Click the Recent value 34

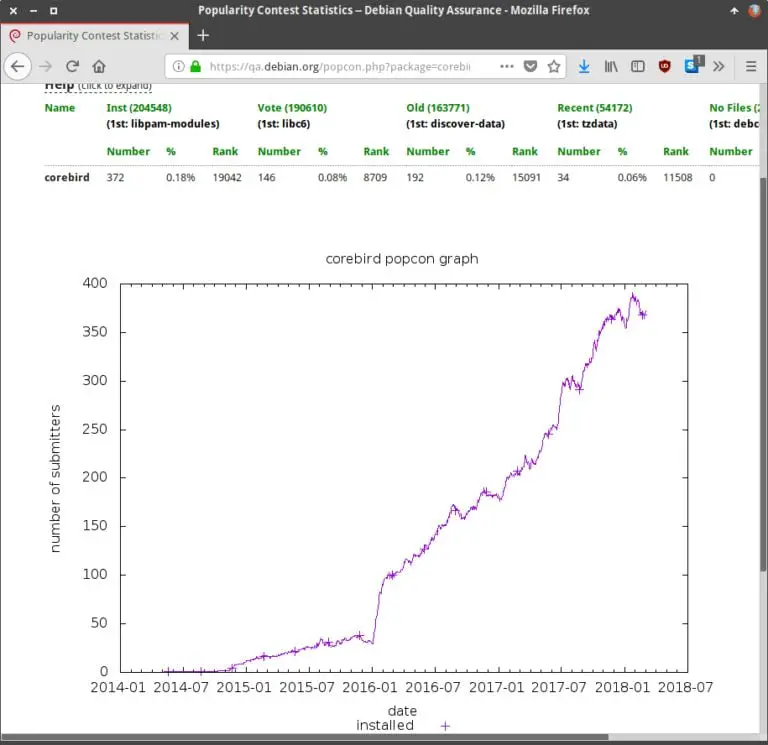[x=563, y=177]
